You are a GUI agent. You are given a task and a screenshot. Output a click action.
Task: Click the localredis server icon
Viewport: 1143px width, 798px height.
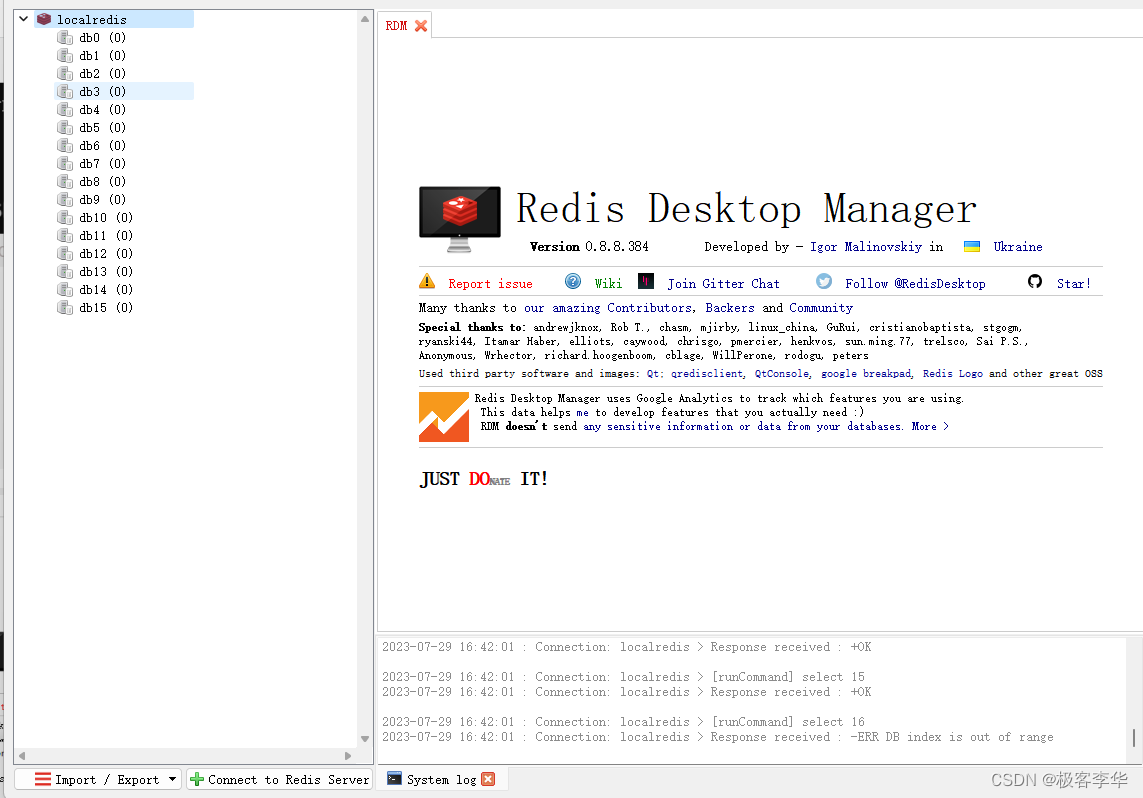[44, 19]
